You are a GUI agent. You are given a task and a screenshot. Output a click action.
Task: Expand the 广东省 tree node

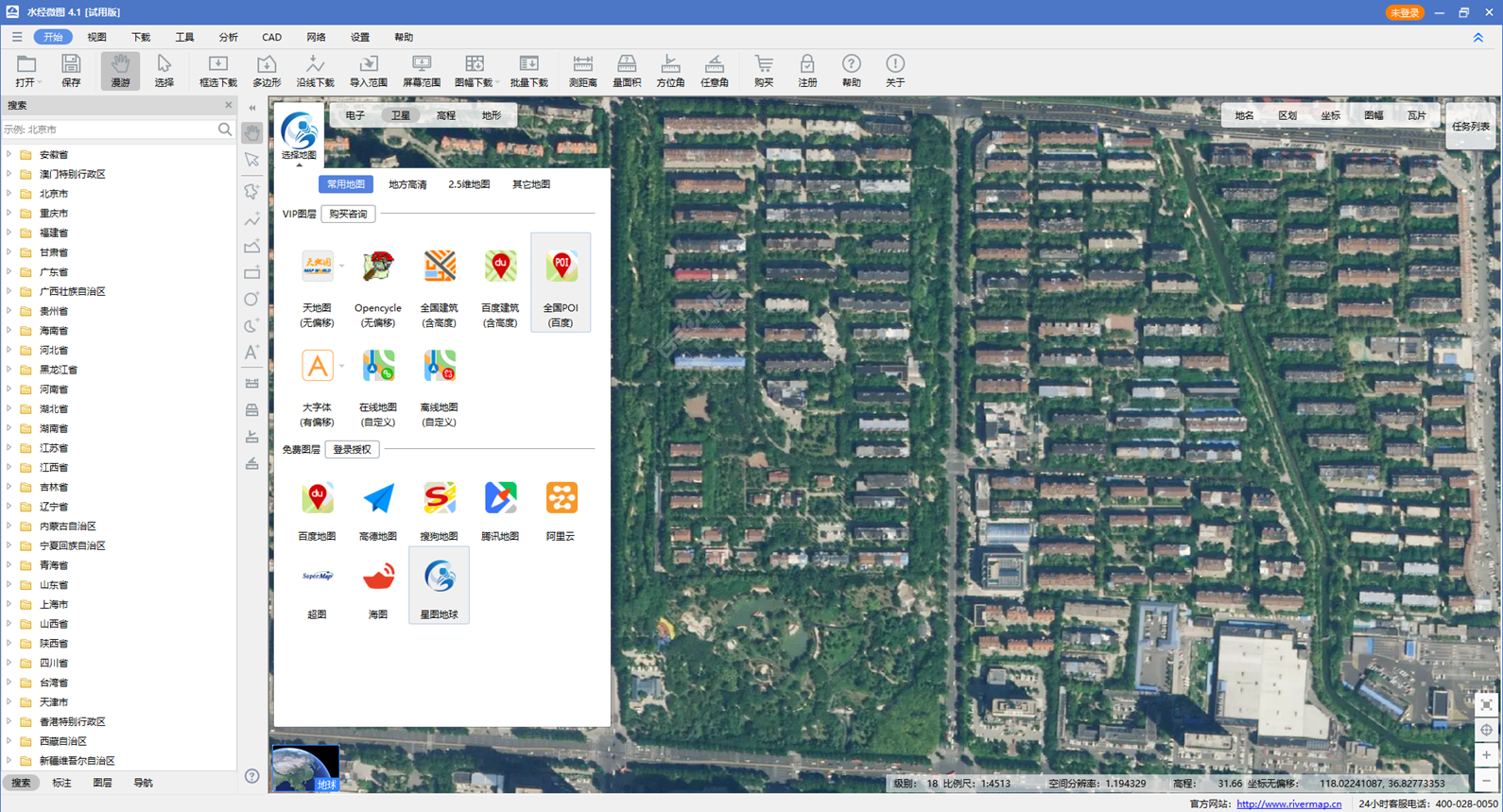click(x=9, y=272)
